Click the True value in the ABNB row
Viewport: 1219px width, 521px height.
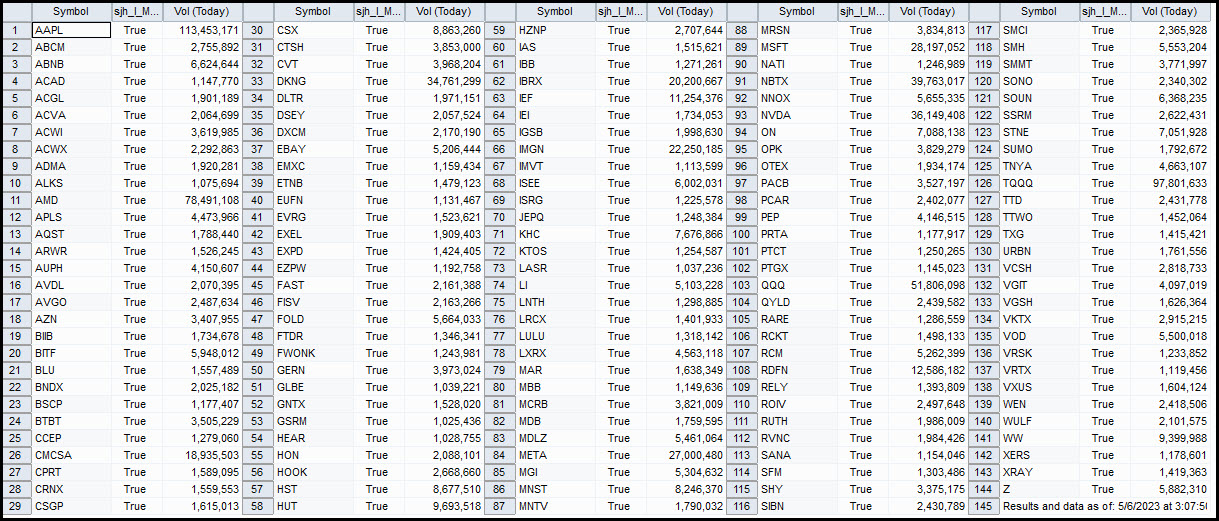[135, 64]
